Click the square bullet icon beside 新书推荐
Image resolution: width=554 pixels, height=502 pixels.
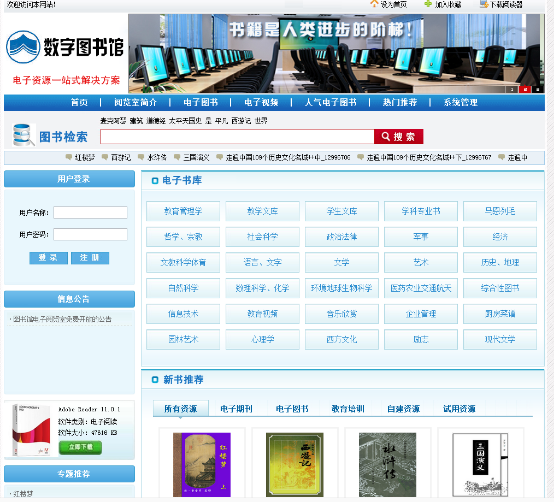[x=155, y=380]
